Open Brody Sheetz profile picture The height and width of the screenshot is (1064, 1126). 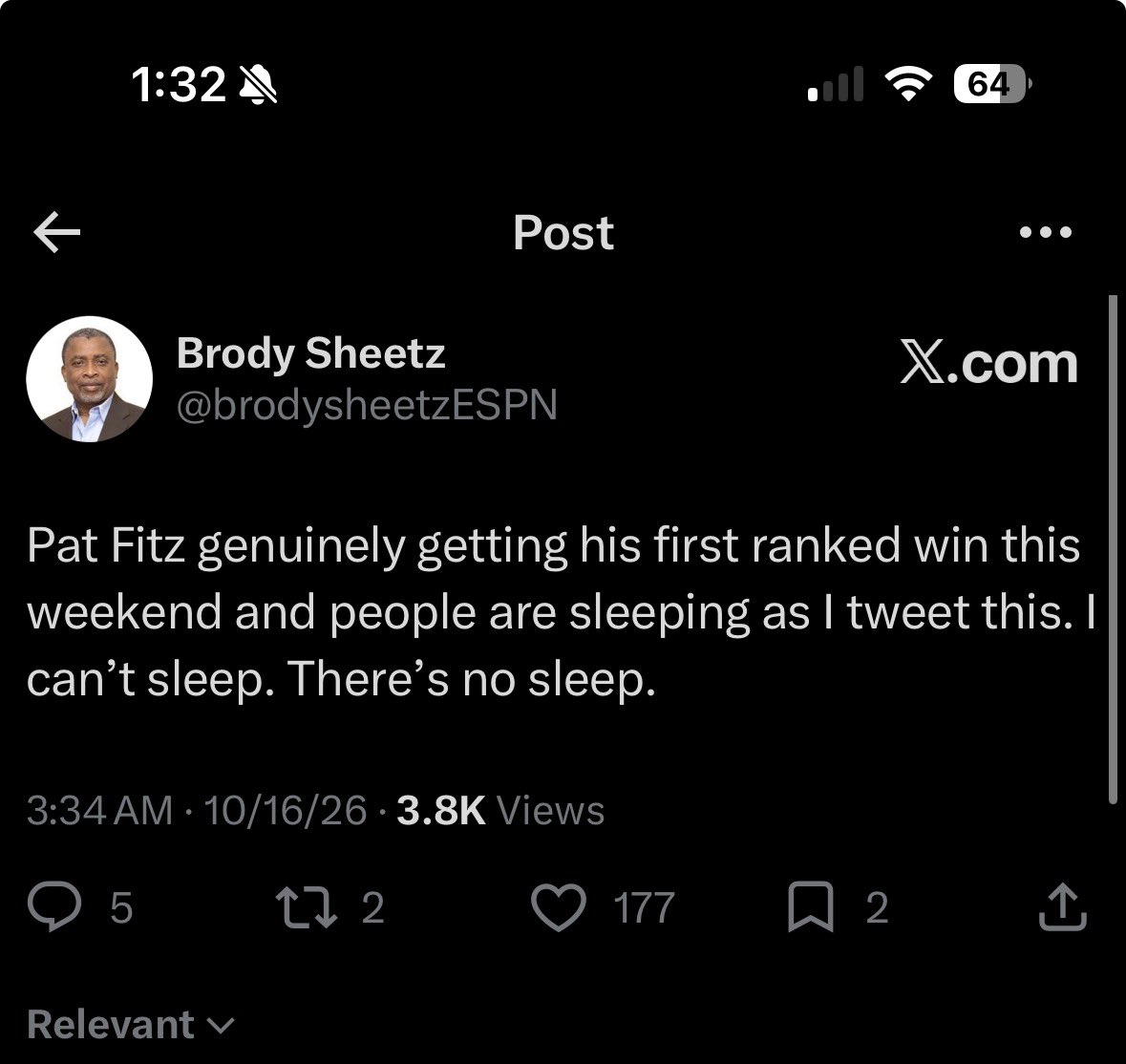[89, 379]
